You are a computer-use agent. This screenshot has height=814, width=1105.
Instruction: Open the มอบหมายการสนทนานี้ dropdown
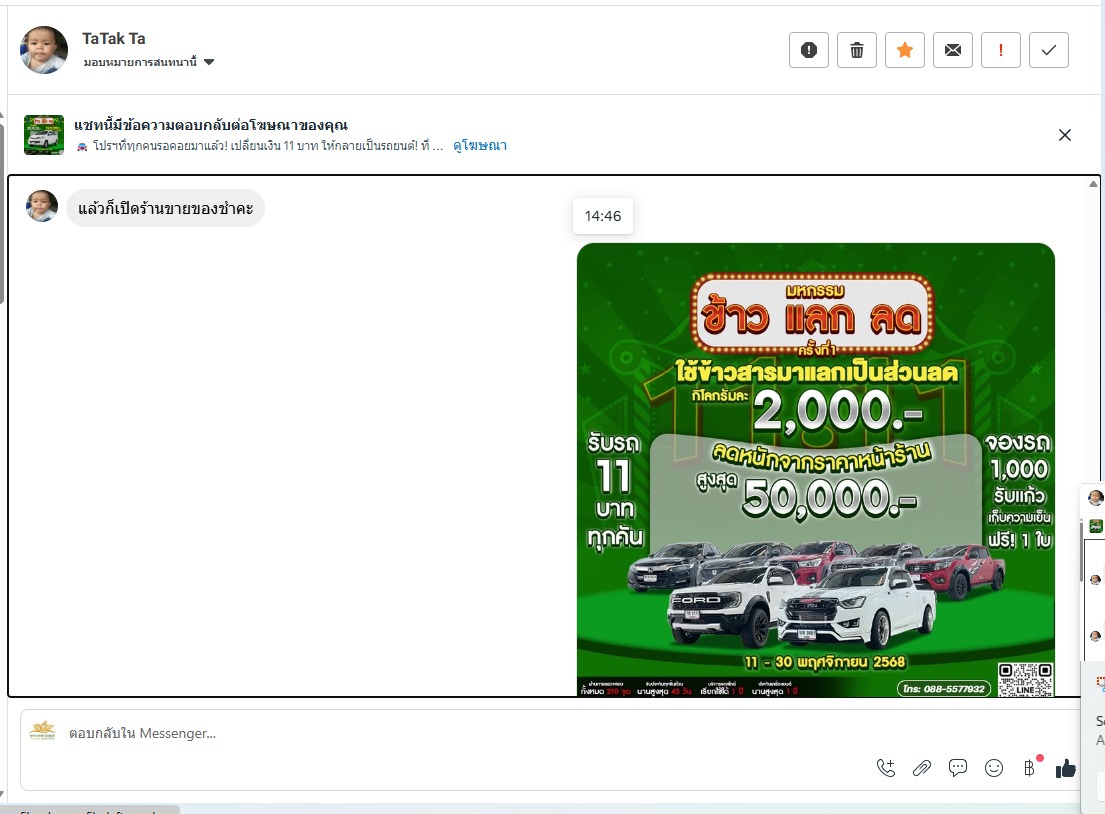point(149,62)
